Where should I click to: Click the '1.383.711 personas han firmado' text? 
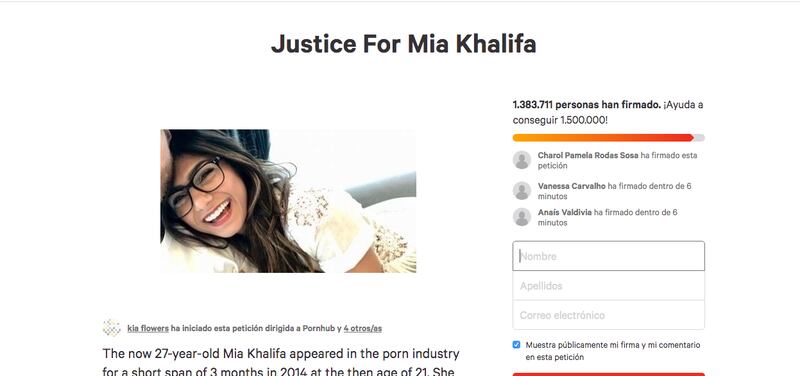[x=587, y=105]
